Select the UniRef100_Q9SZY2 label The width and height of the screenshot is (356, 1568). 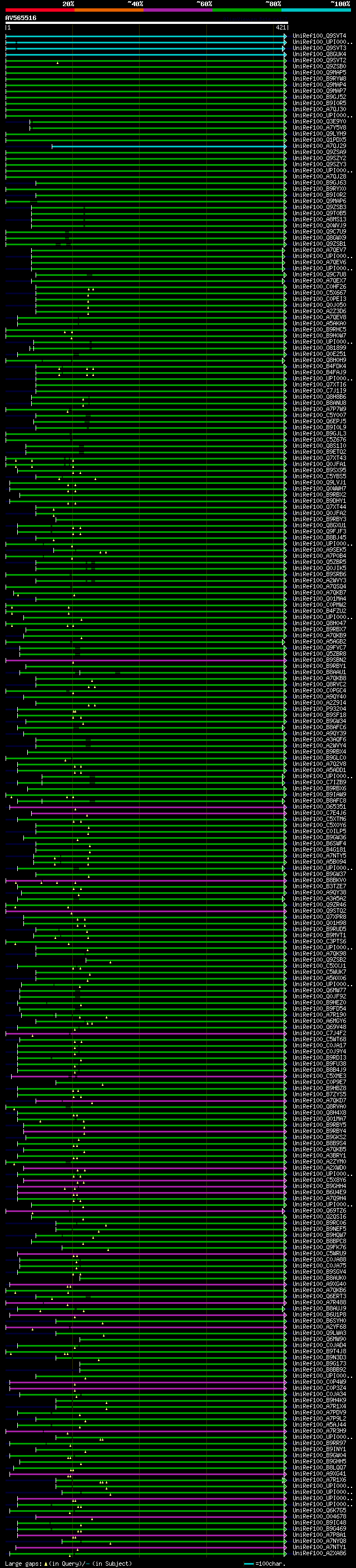tap(319, 159)
